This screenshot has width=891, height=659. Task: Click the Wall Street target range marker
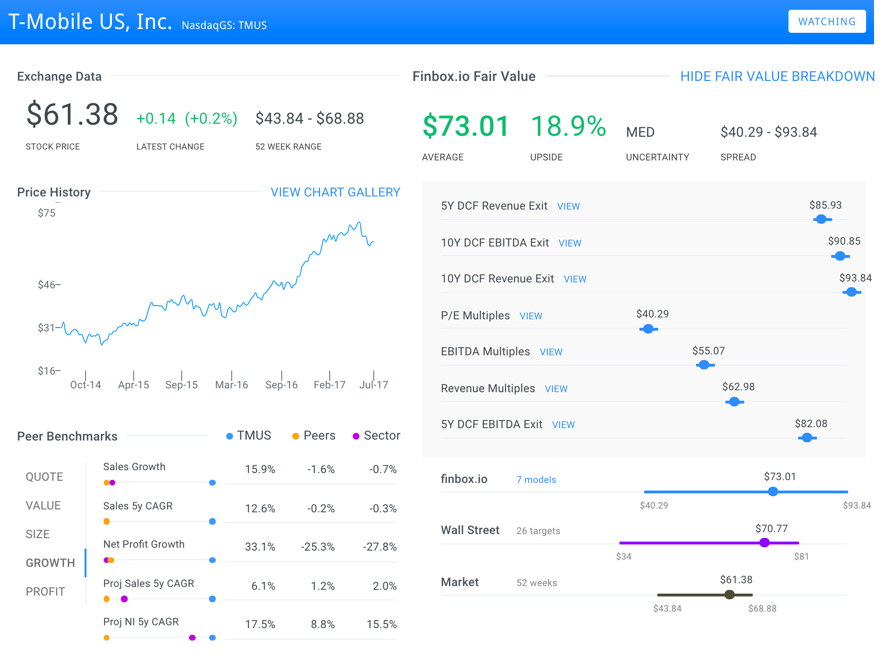765,543
